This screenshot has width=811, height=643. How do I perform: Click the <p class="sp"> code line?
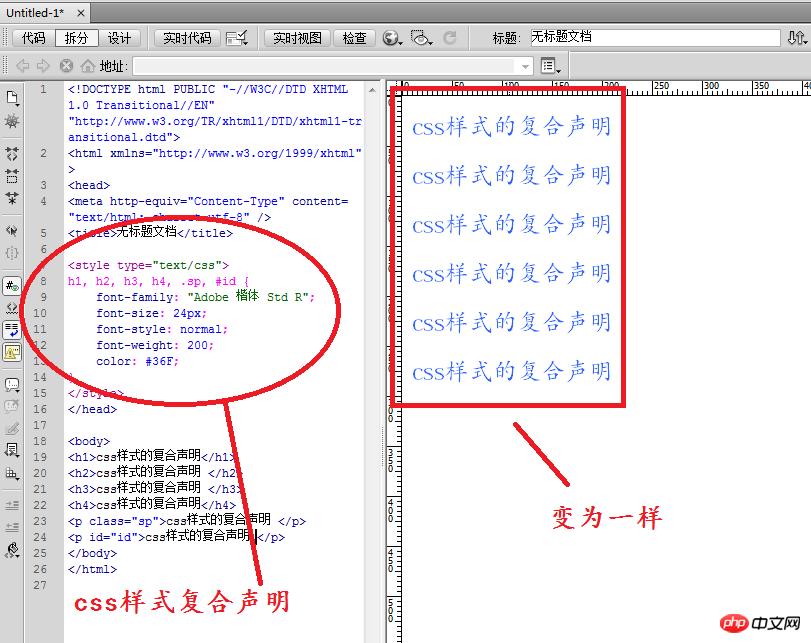[186, 520]
